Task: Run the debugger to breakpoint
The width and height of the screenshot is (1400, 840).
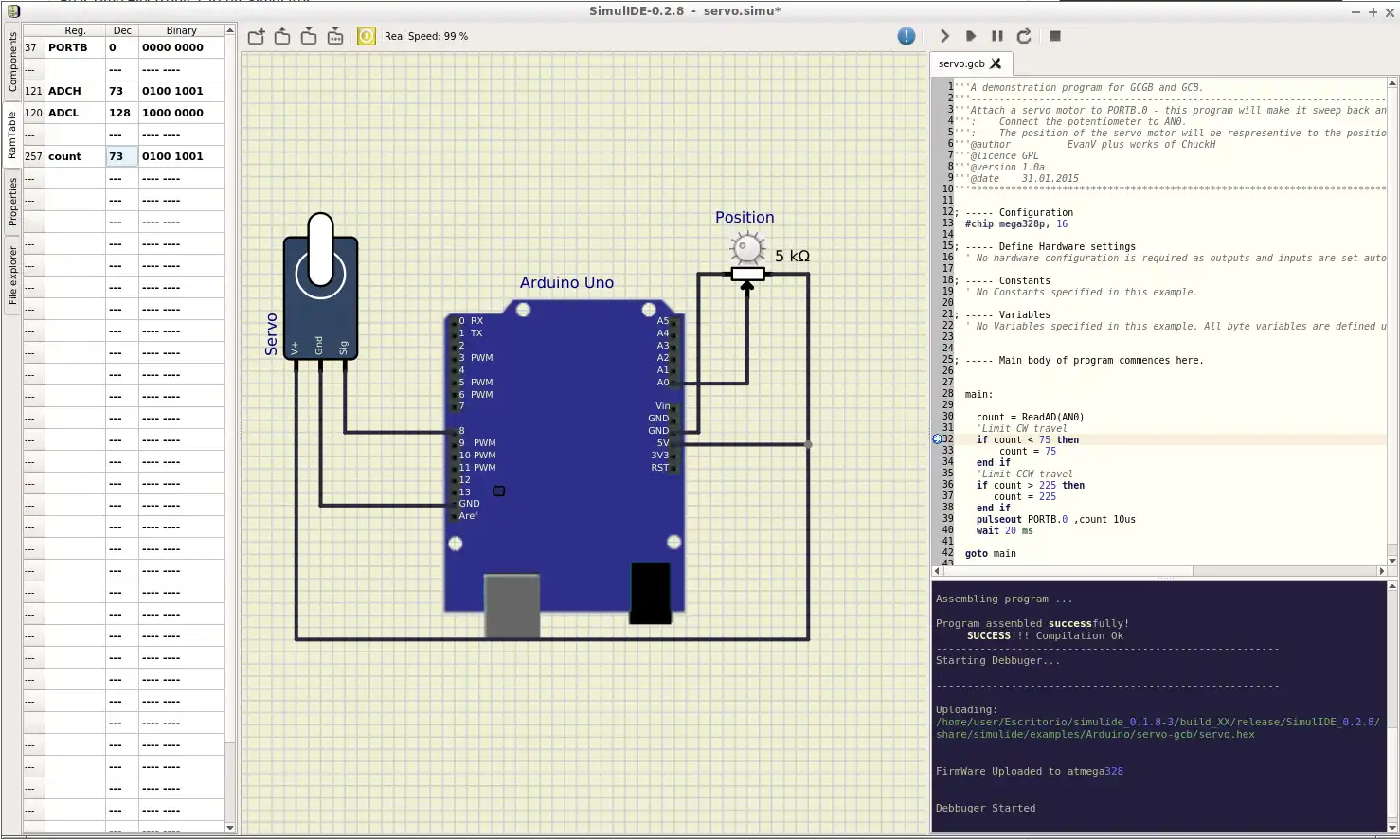Action: 971,36
